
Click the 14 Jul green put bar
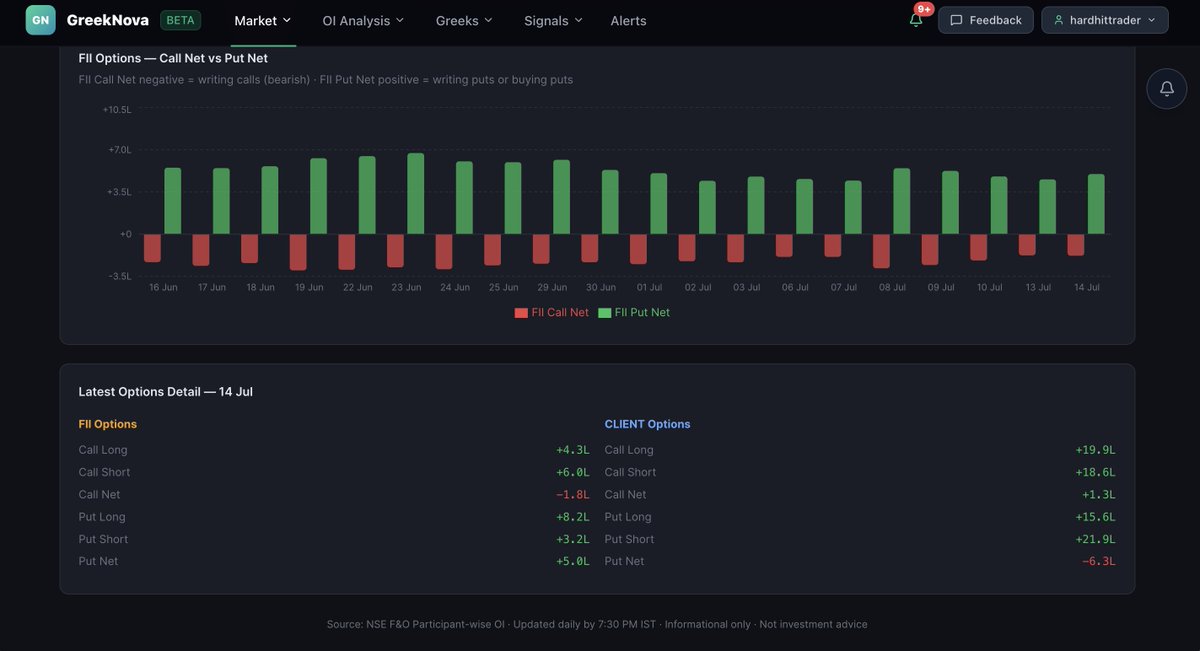[x=1096, y=204]
